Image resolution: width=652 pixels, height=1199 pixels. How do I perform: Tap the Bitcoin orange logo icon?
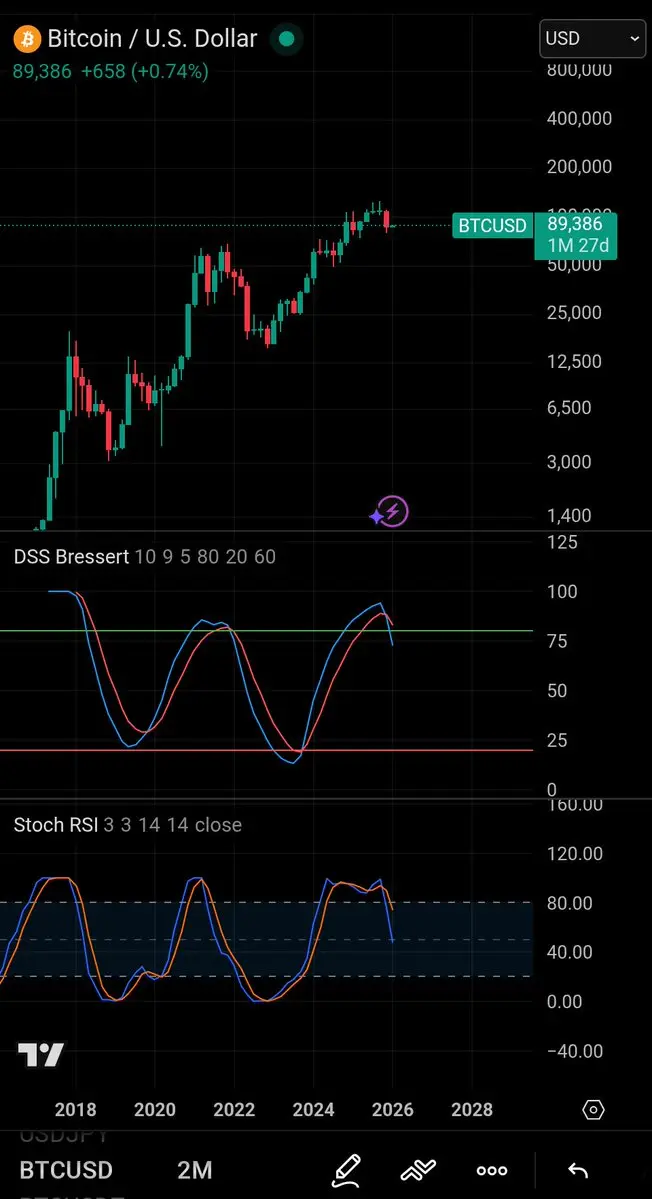28,38
